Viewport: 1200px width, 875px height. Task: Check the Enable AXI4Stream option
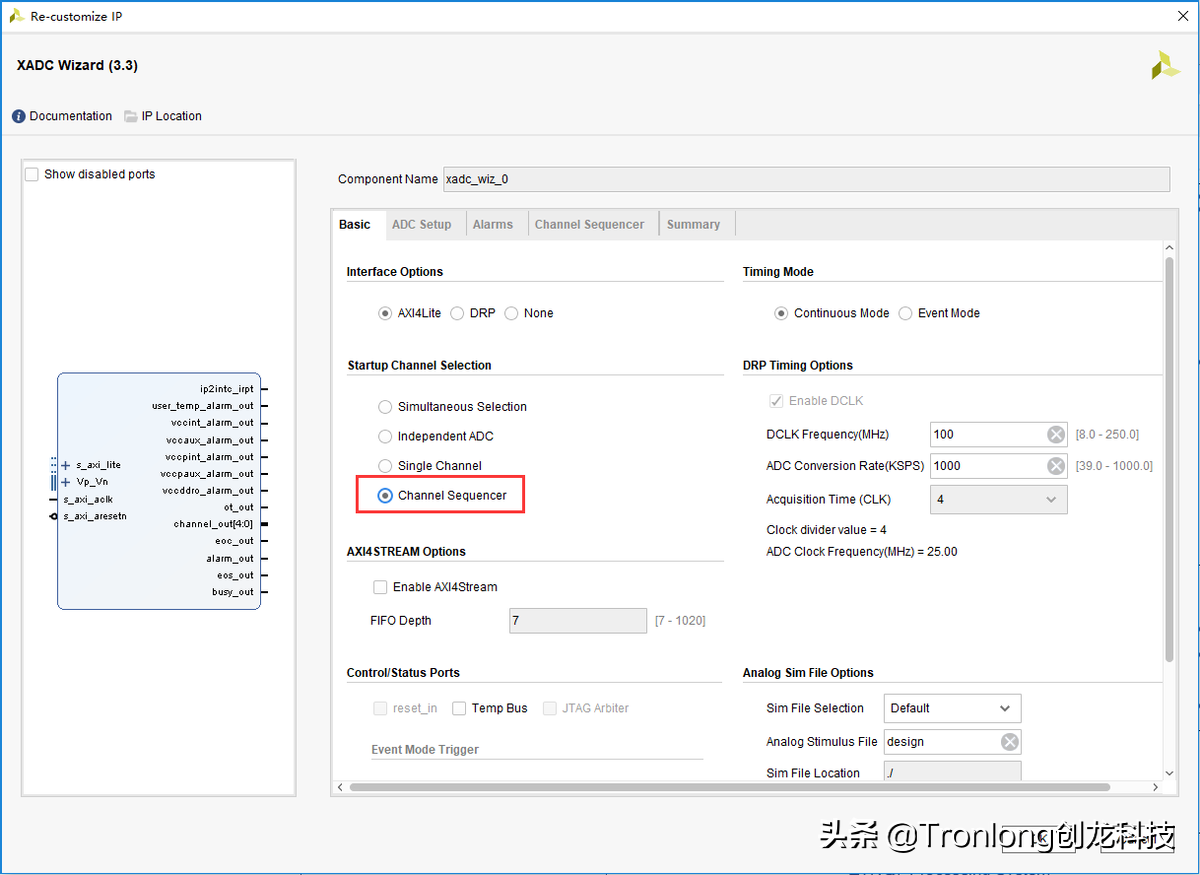pos(380,587)
